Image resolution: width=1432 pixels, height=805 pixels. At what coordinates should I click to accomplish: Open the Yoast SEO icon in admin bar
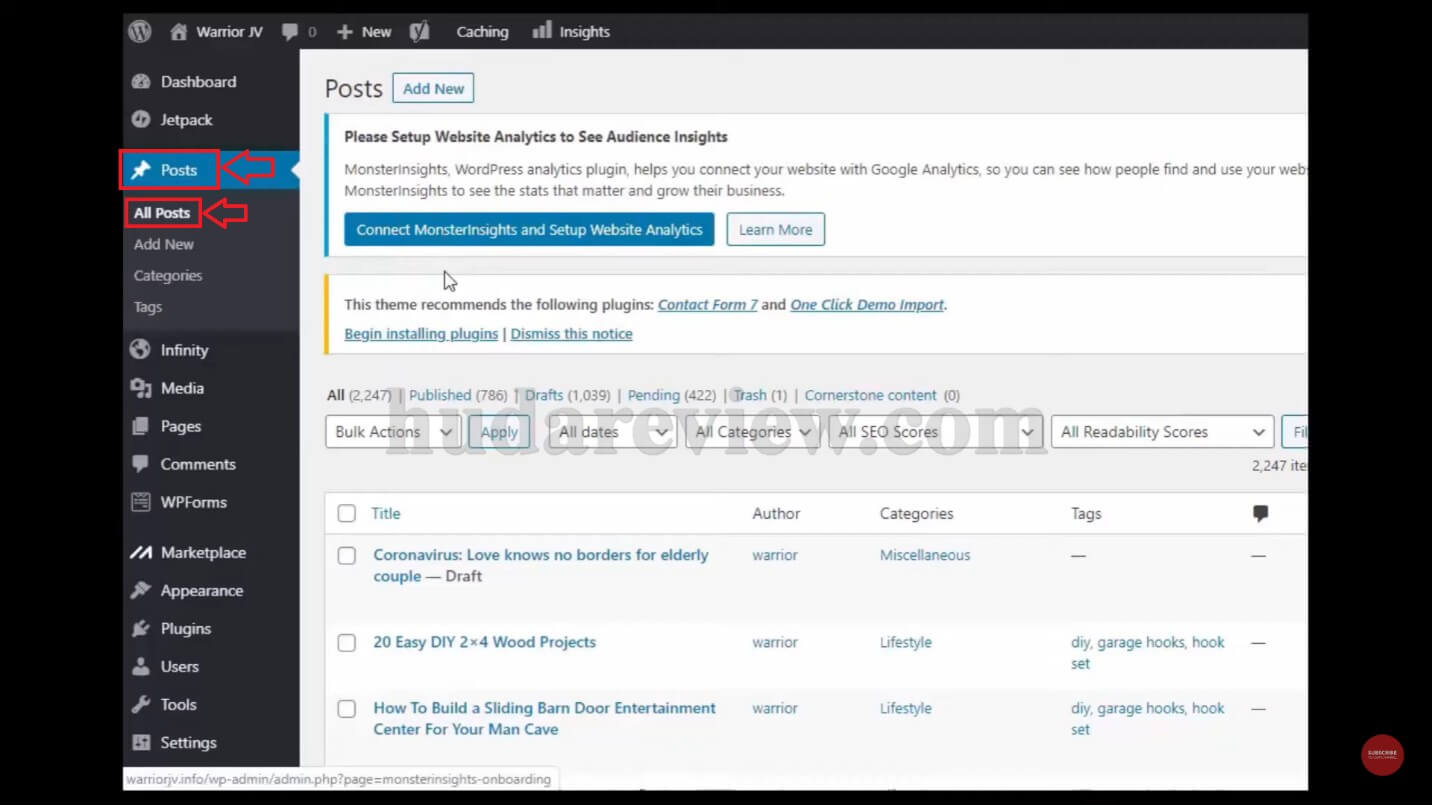(x=420, y=32)
